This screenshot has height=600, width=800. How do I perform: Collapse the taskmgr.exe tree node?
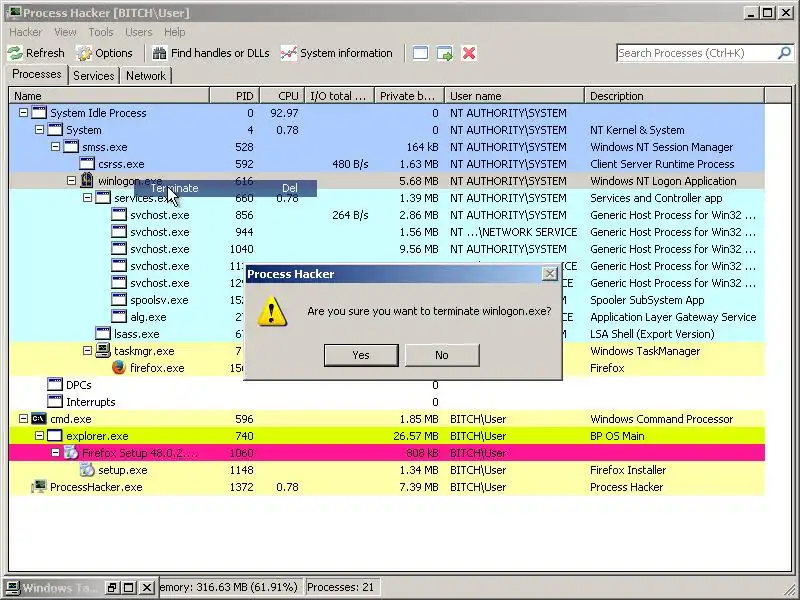(x=87, y=351)
